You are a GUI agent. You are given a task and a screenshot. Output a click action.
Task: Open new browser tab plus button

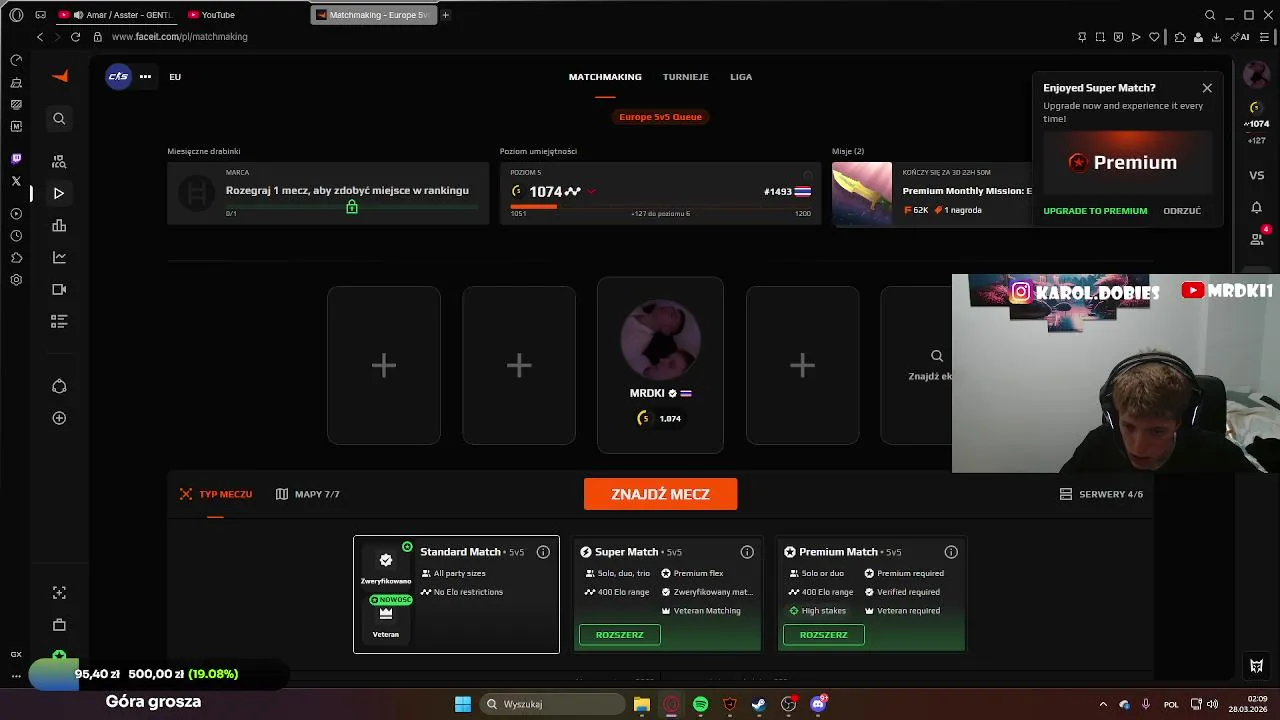(x=445, y=15)
